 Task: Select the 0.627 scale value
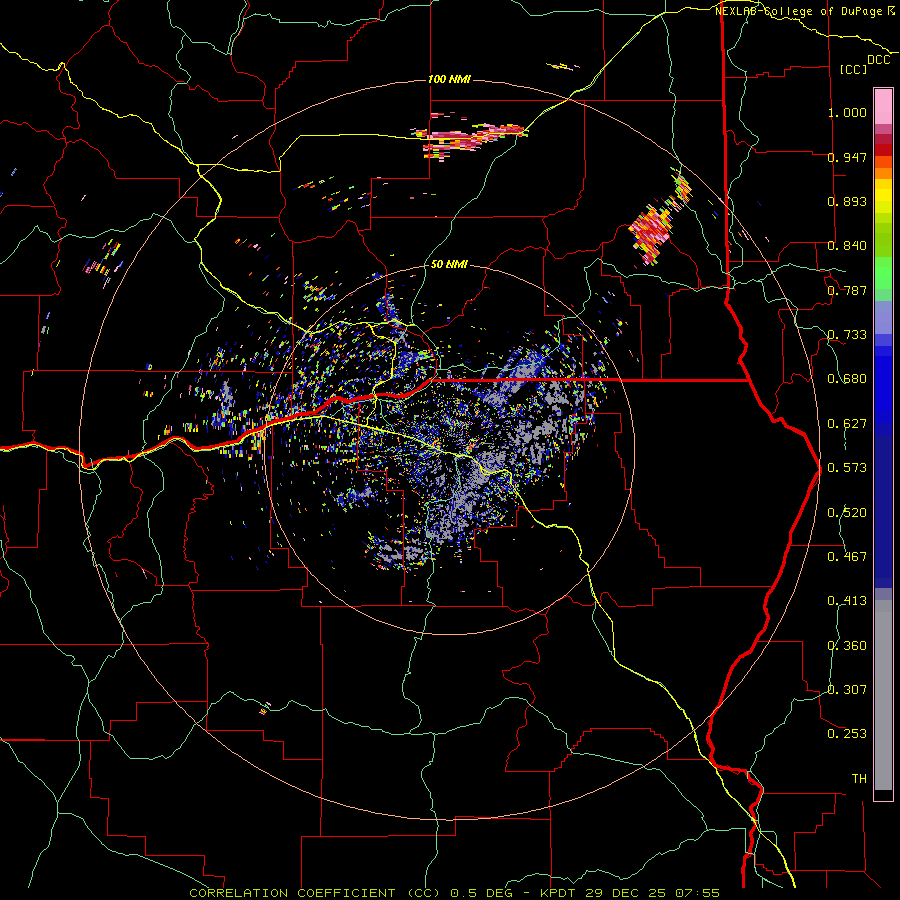pos(847,424)
